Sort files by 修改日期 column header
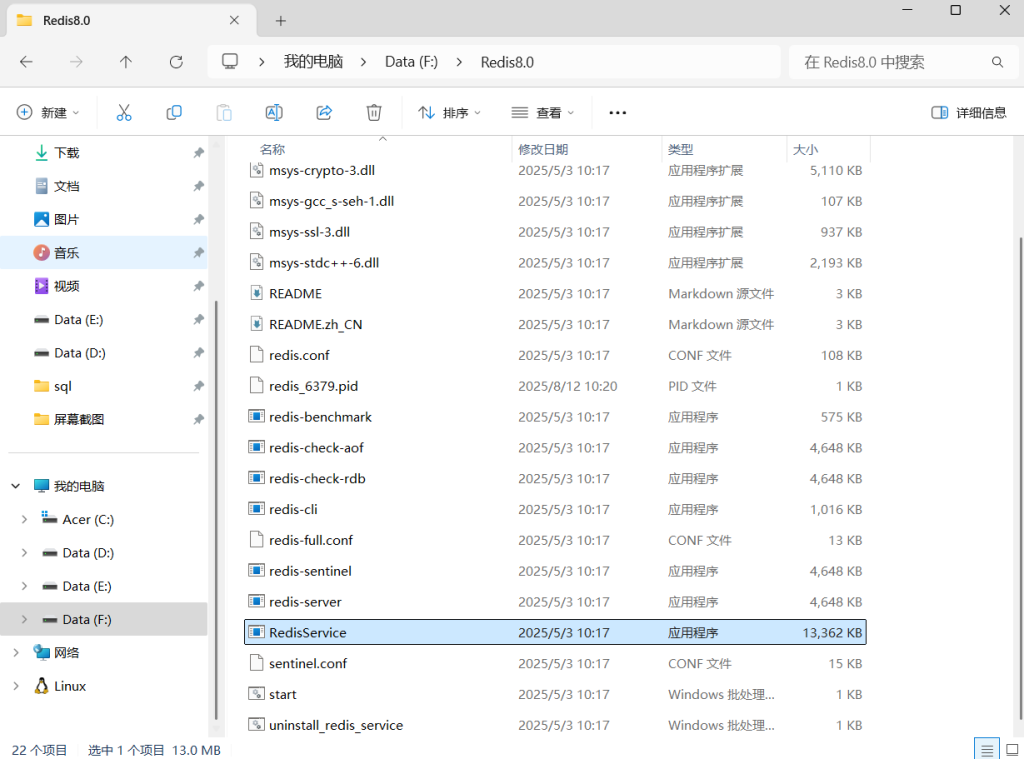1024x759 pixels. [543, 149]
